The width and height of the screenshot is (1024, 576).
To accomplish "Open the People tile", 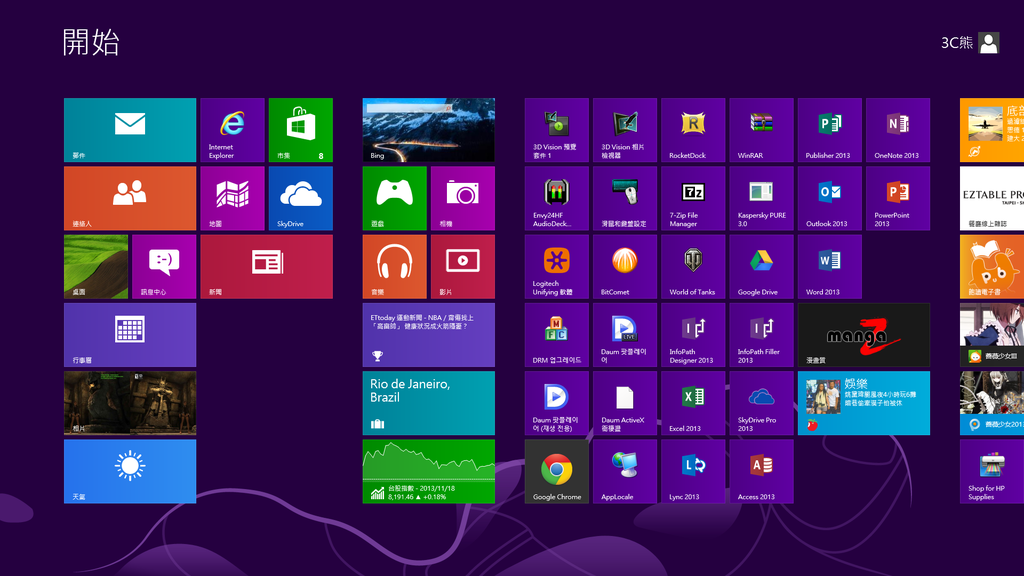I will [x=130, y=199].
